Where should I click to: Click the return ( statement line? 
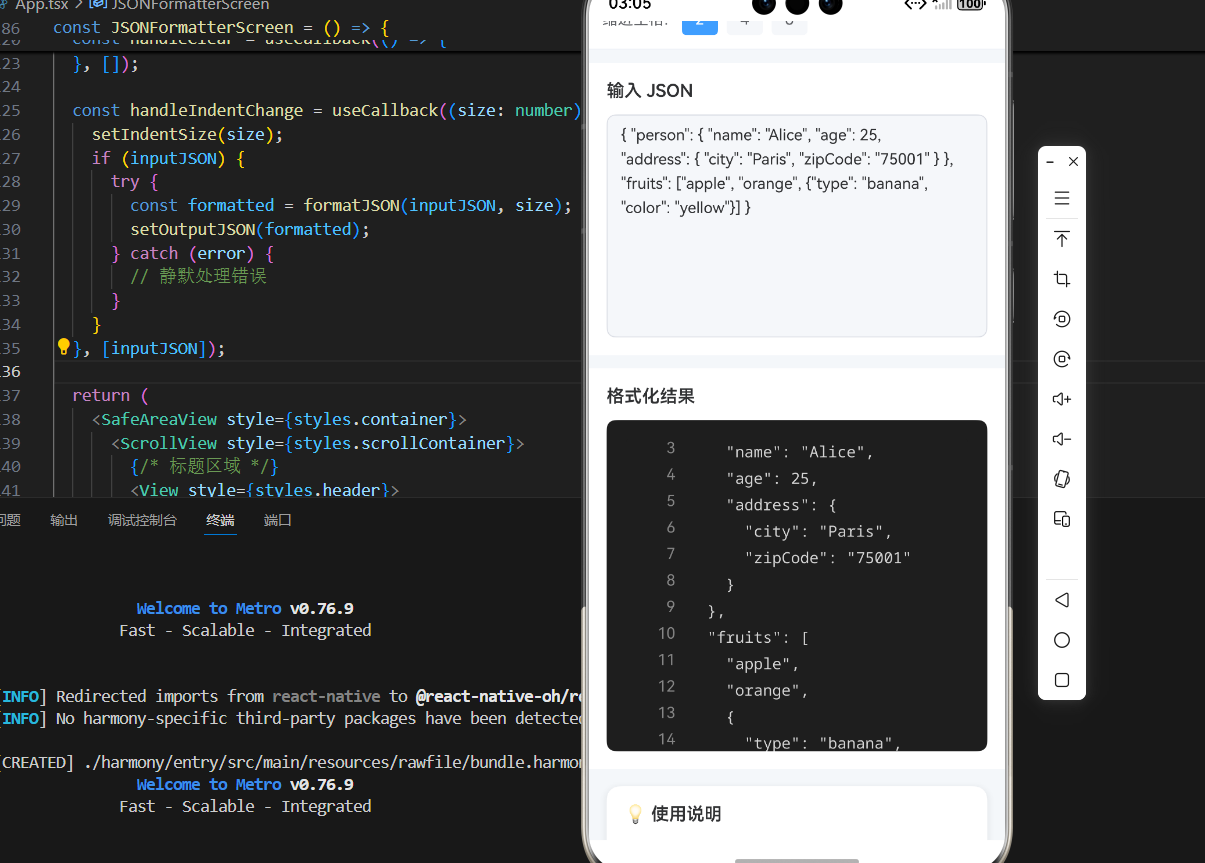[110, 395]
